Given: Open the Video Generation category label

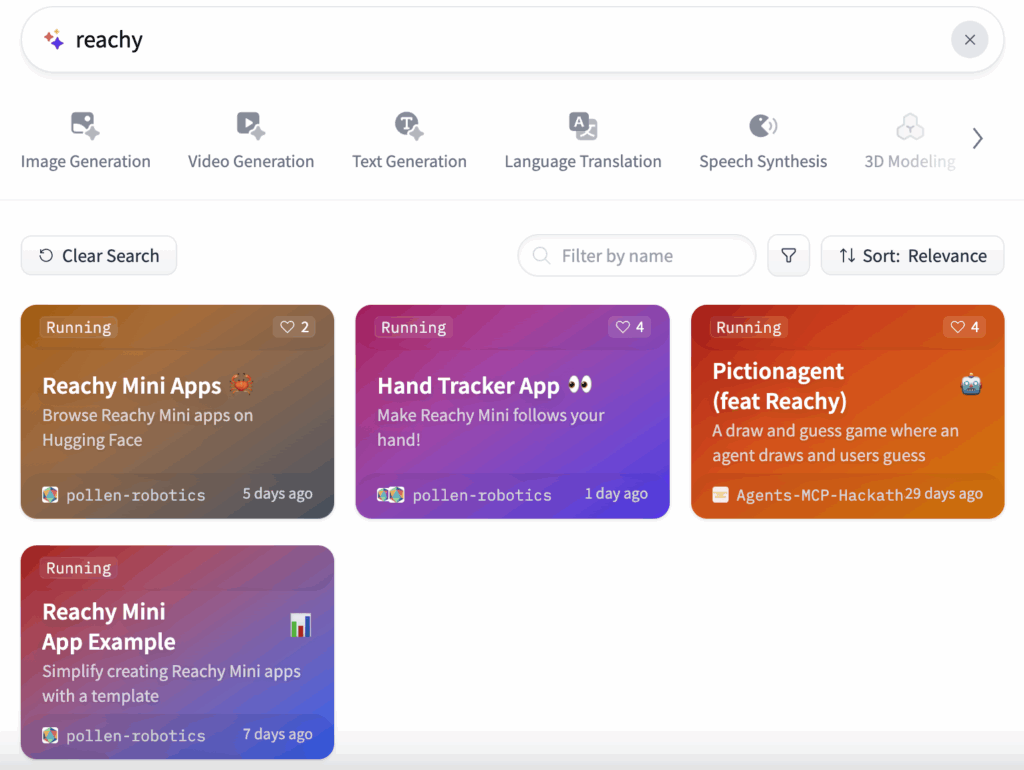Looking at the screenshot, I should tap(251, 161).
